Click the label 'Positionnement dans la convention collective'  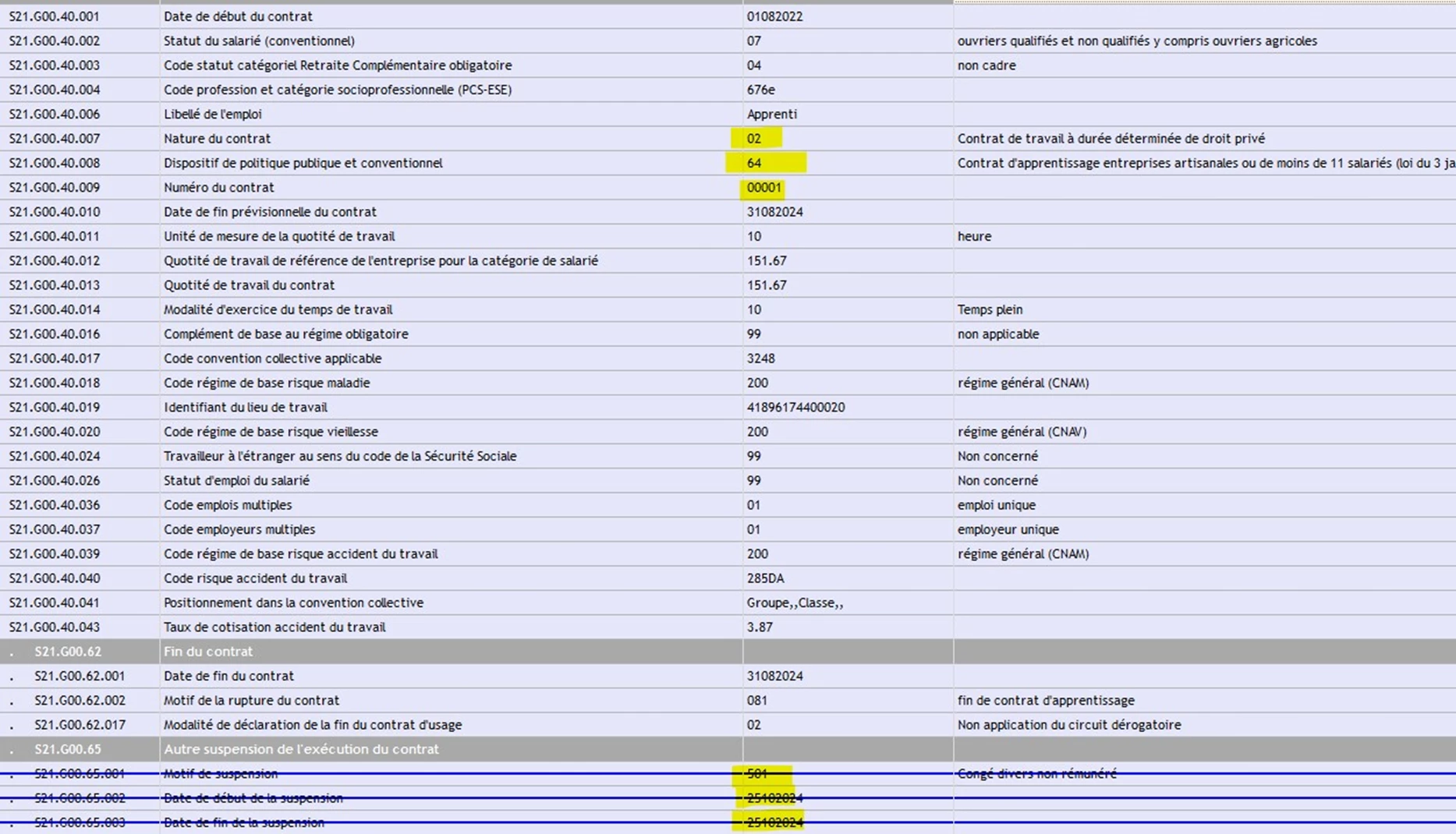point(293,603)
